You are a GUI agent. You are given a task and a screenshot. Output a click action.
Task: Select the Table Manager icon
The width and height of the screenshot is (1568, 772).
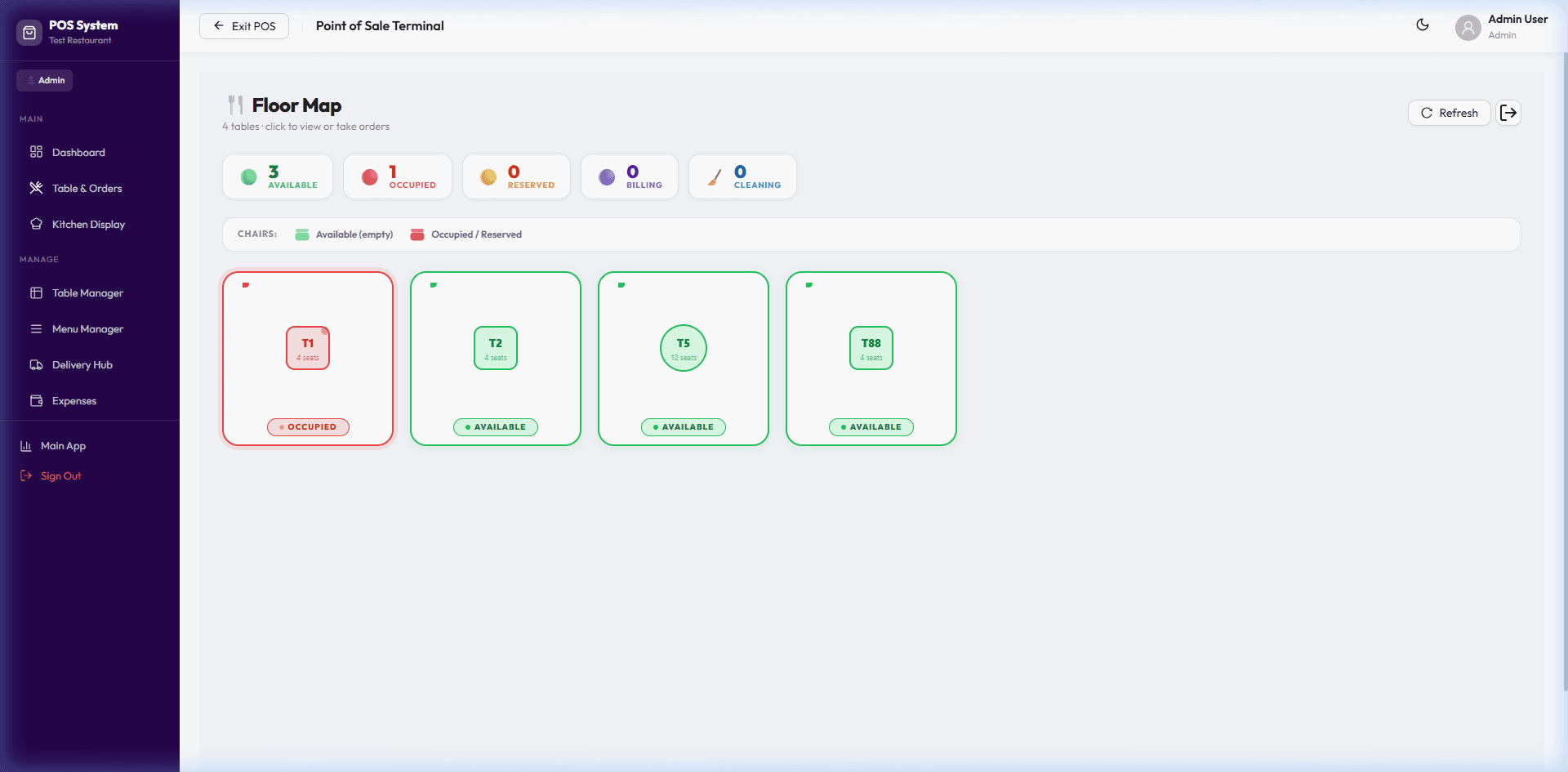click(36, 292)
